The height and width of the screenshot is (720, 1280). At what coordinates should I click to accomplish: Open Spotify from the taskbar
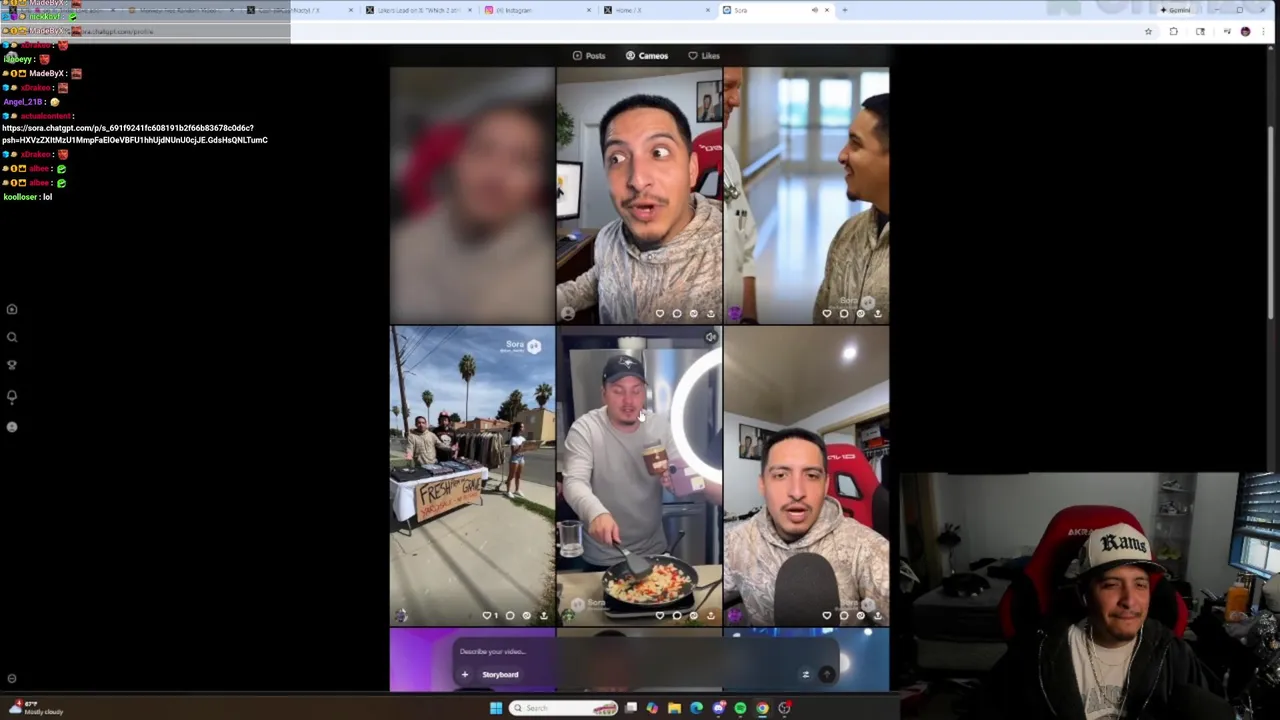[740, 708]
